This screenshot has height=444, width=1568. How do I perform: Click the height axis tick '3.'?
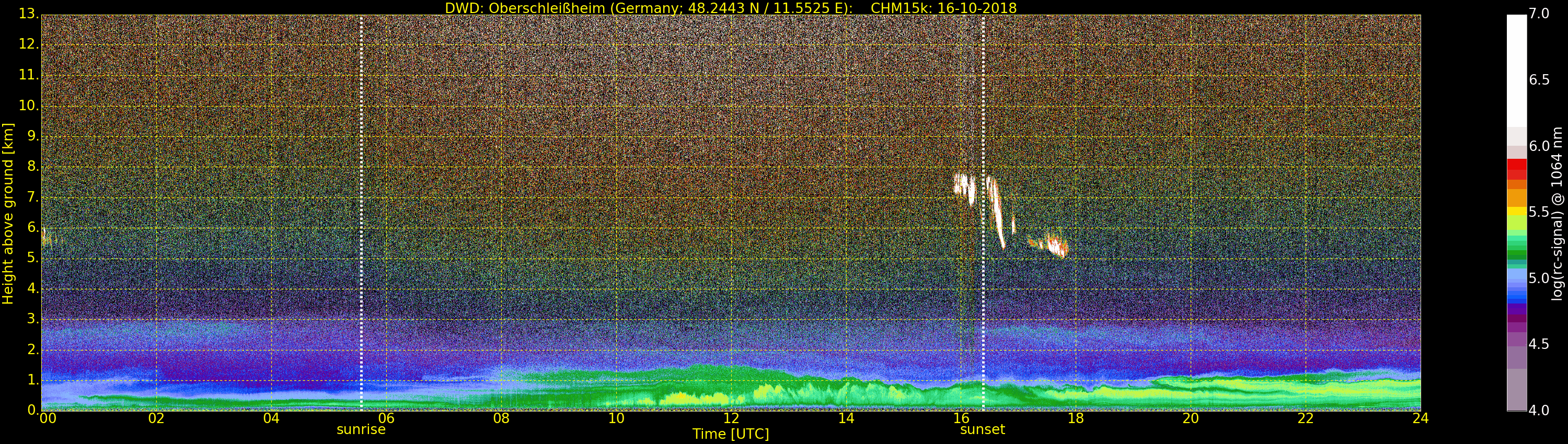(x=33, y=319)
